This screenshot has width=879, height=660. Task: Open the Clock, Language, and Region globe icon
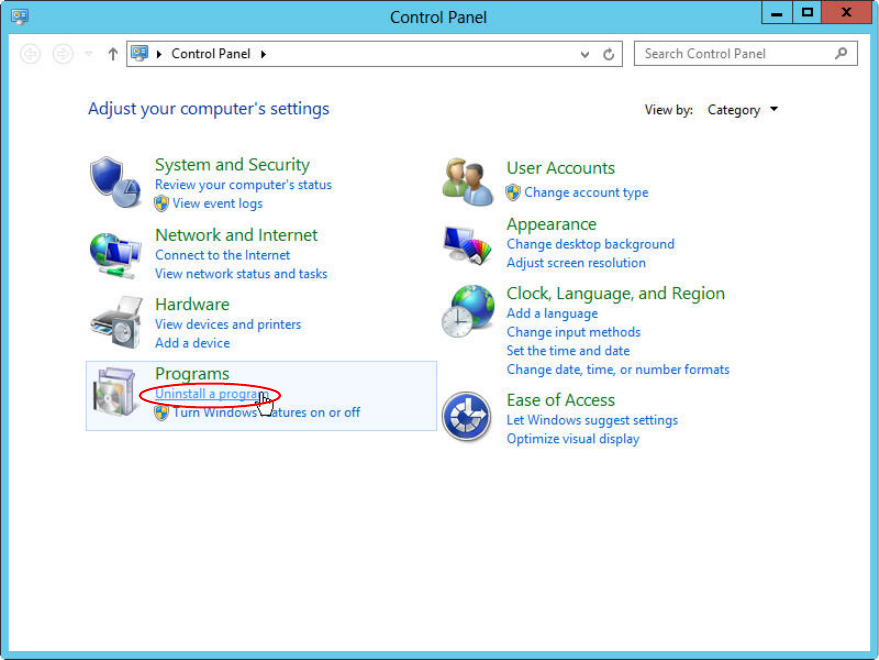(x=468, y=311)
